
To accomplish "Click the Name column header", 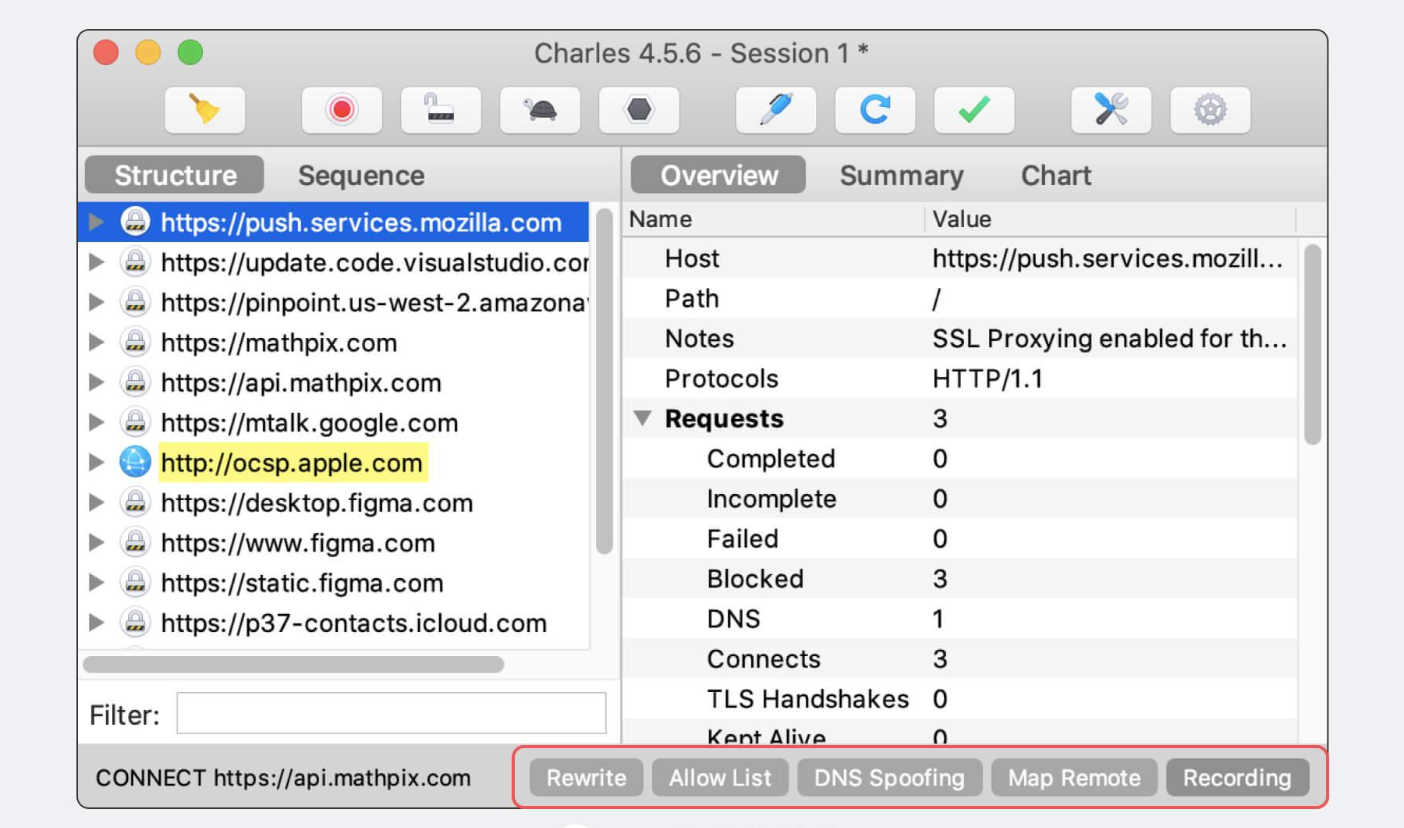I will point(773,219).
